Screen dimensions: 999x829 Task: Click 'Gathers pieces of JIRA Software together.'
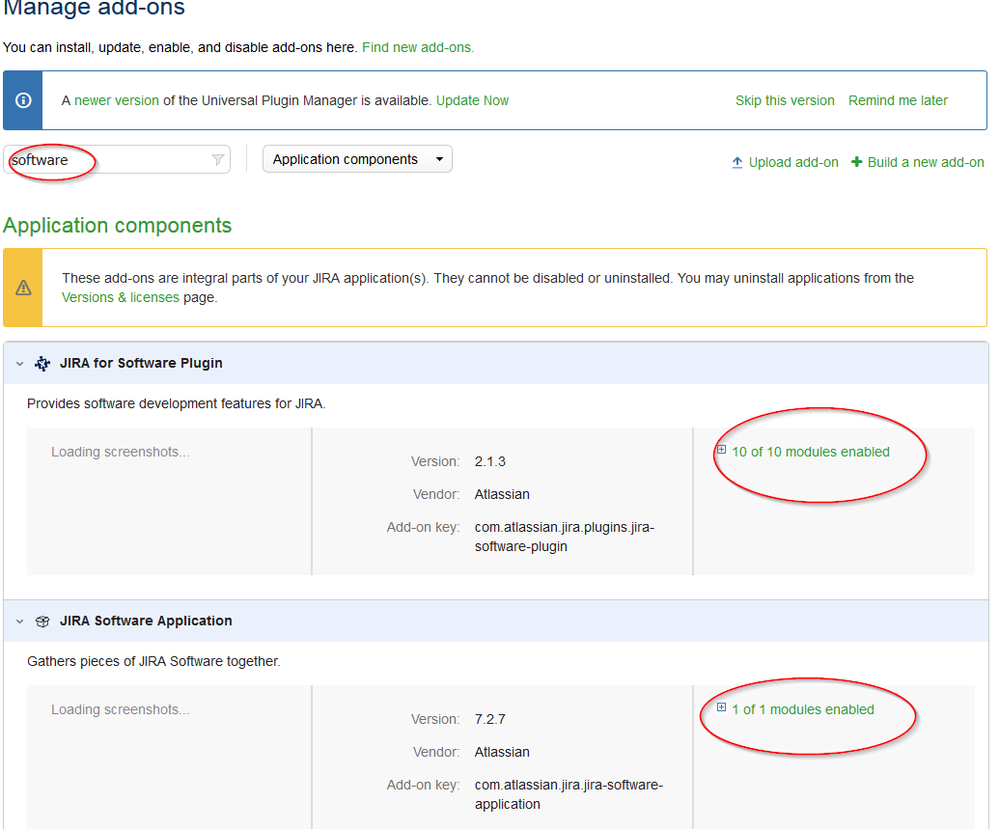tap(154, 661)
